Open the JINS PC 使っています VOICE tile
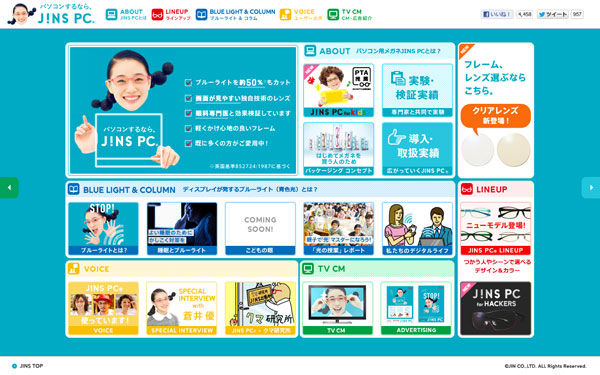This screenshot has width=600, height=375. [103, 308]
